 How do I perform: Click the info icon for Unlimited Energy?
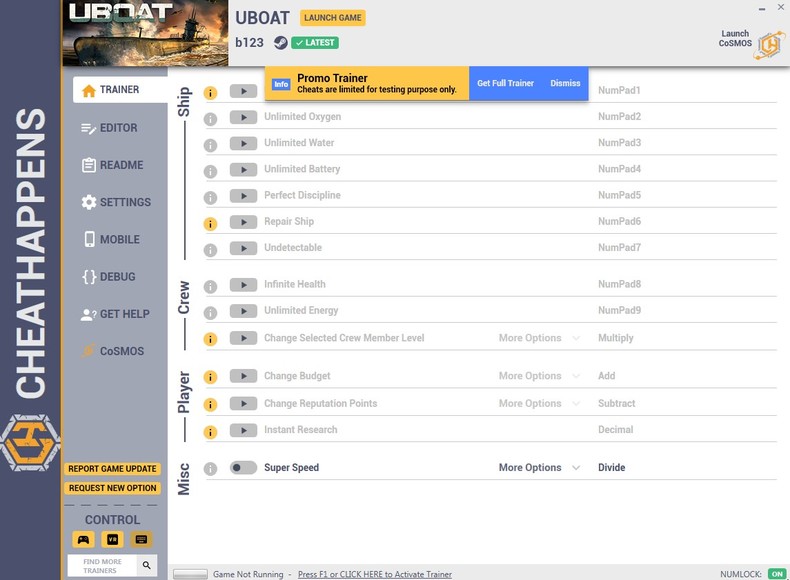210,313
